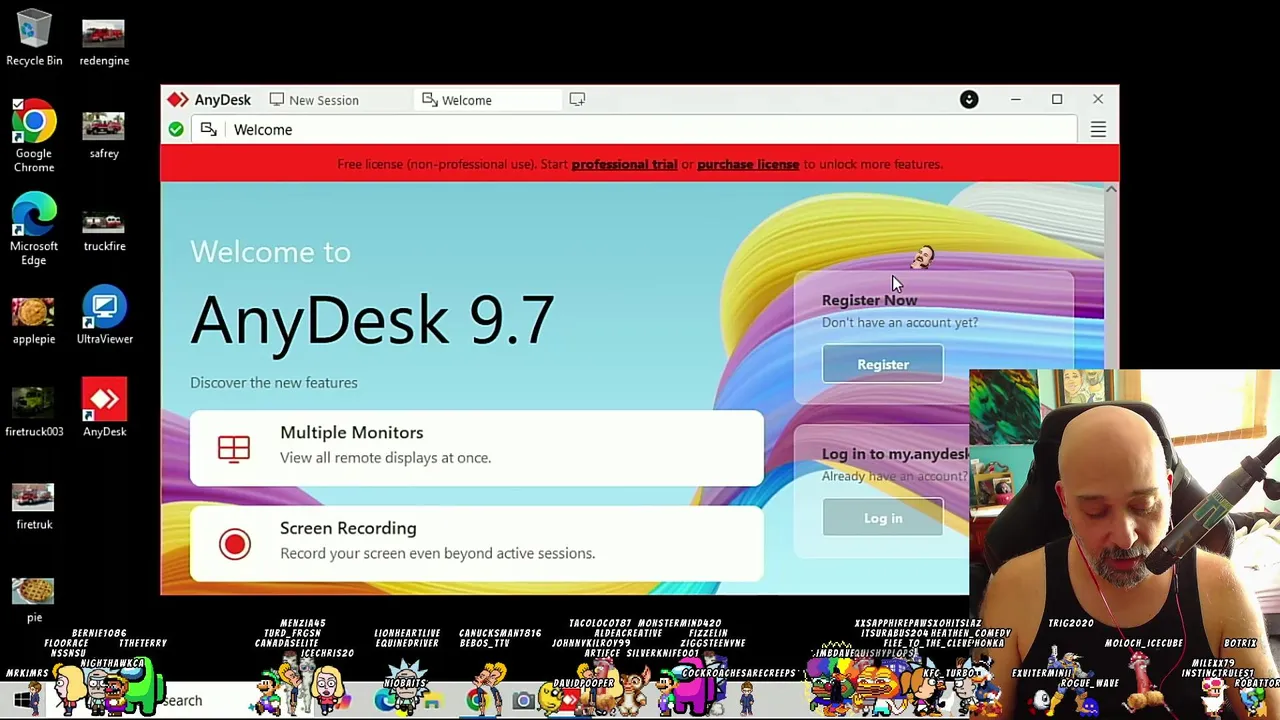Image resolution: width=1280 pixels, height=720 pixels.
Task: Open the safrey desktop file
Action: click(x=104, y=135)
